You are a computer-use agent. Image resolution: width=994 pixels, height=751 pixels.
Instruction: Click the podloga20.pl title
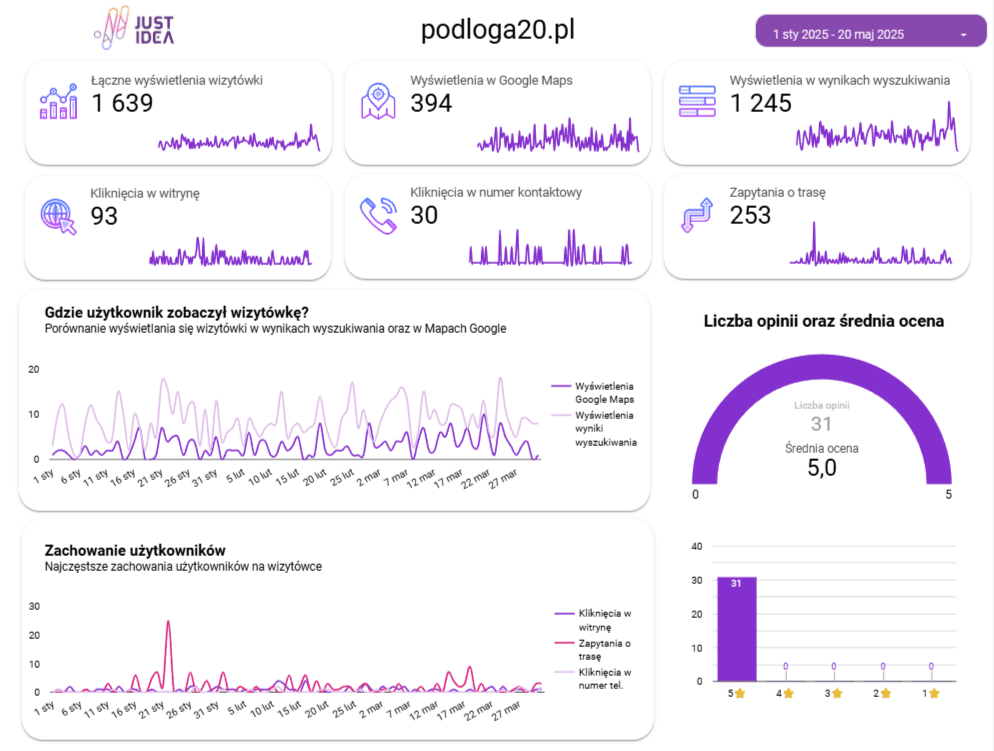tap(498, 29)
